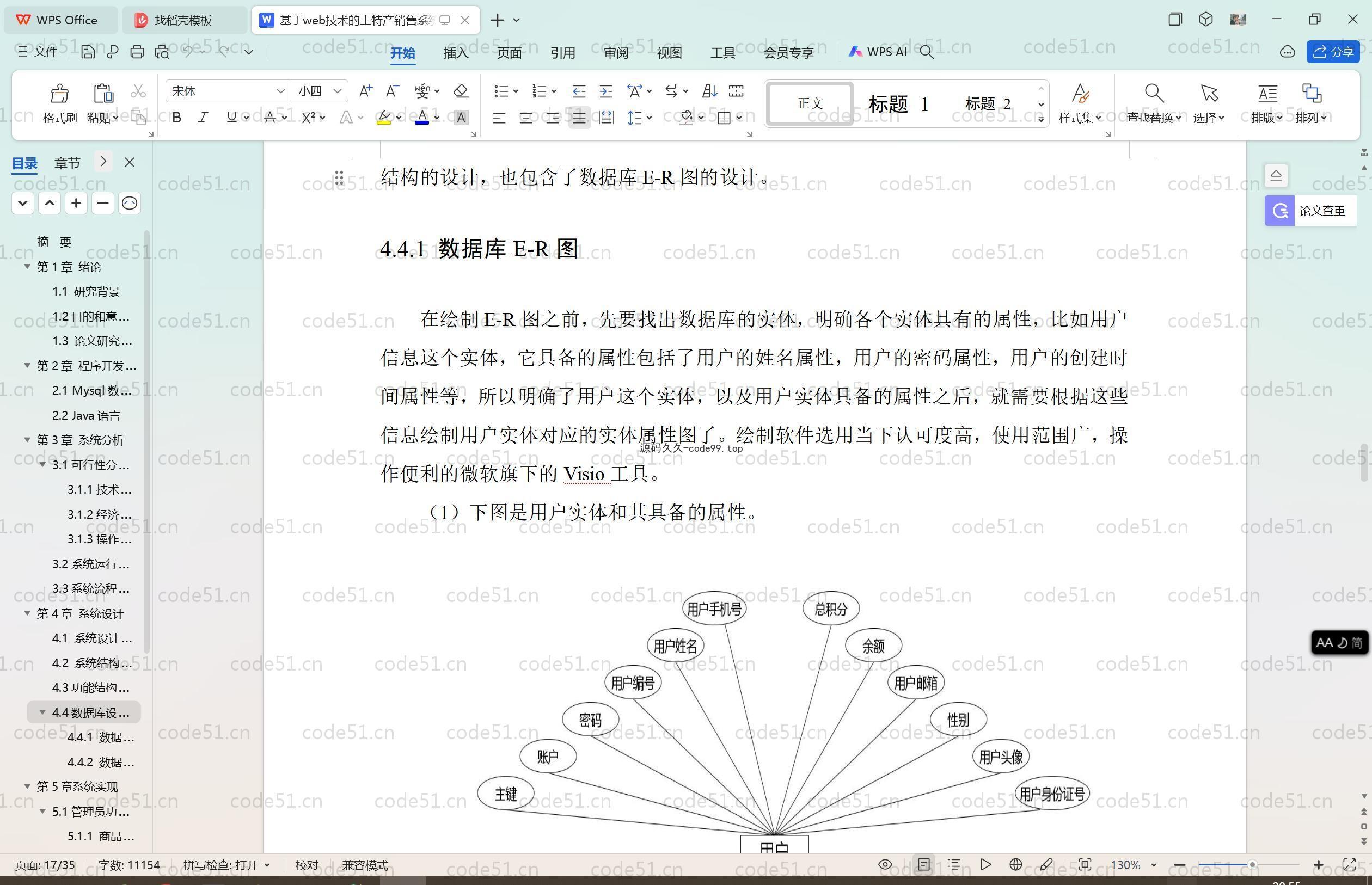Close the navigation pane with X
Viewport: 1372px width, 885px height.
[x=130, y=163]
